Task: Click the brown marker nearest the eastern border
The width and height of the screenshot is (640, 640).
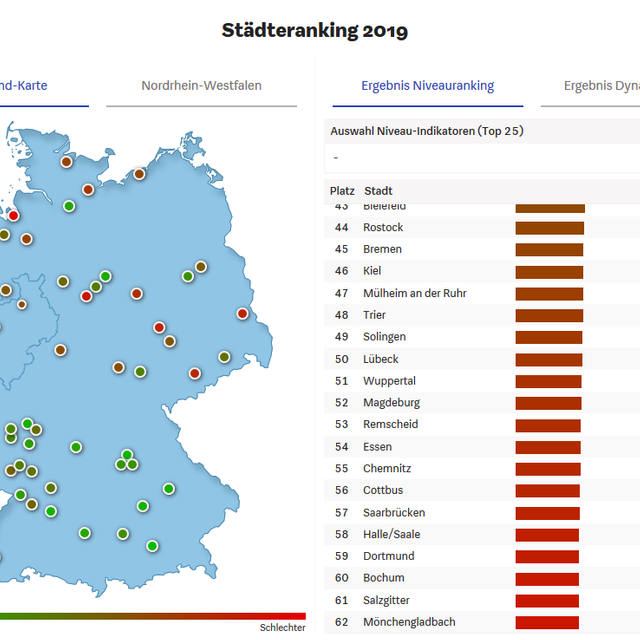Action: 224,356
